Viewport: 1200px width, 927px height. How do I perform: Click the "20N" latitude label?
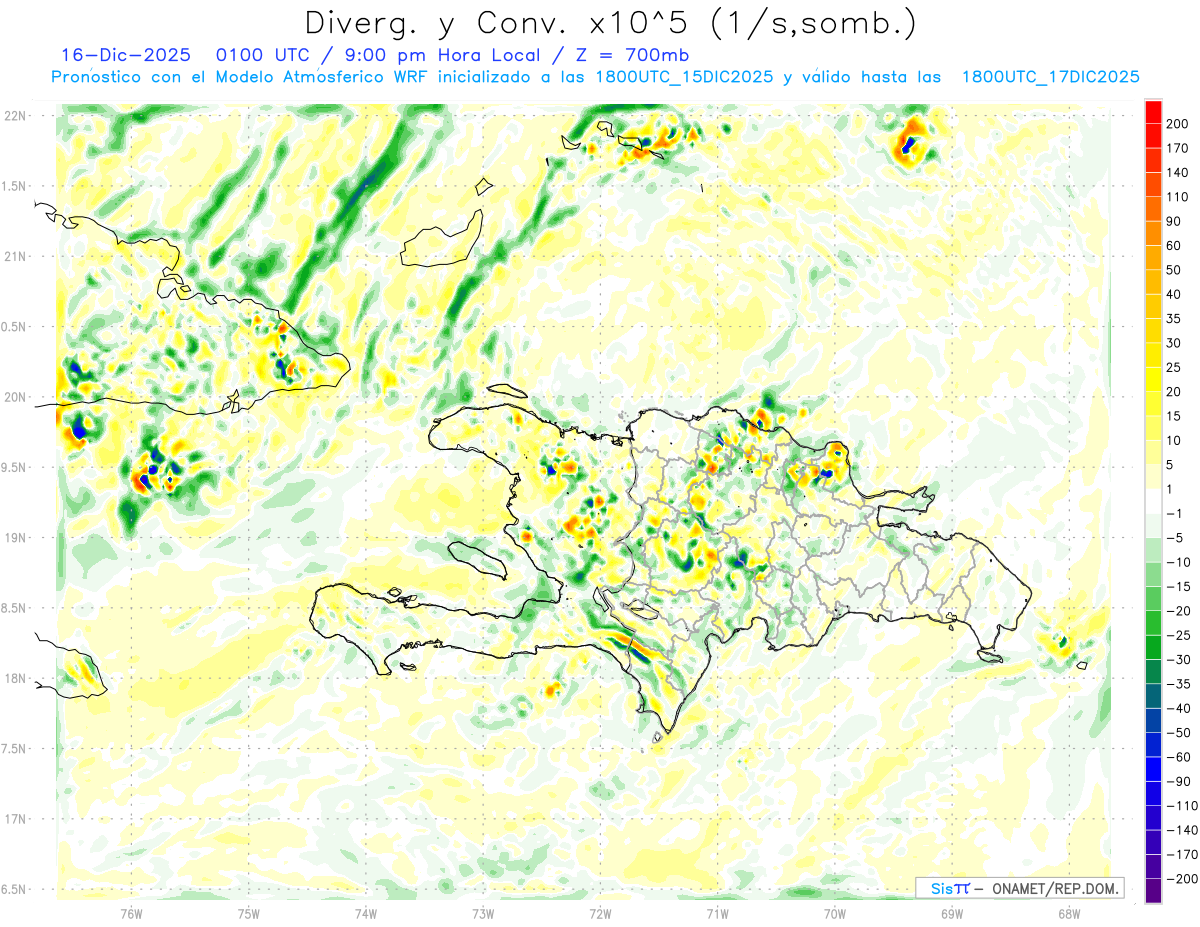(15, 397)
